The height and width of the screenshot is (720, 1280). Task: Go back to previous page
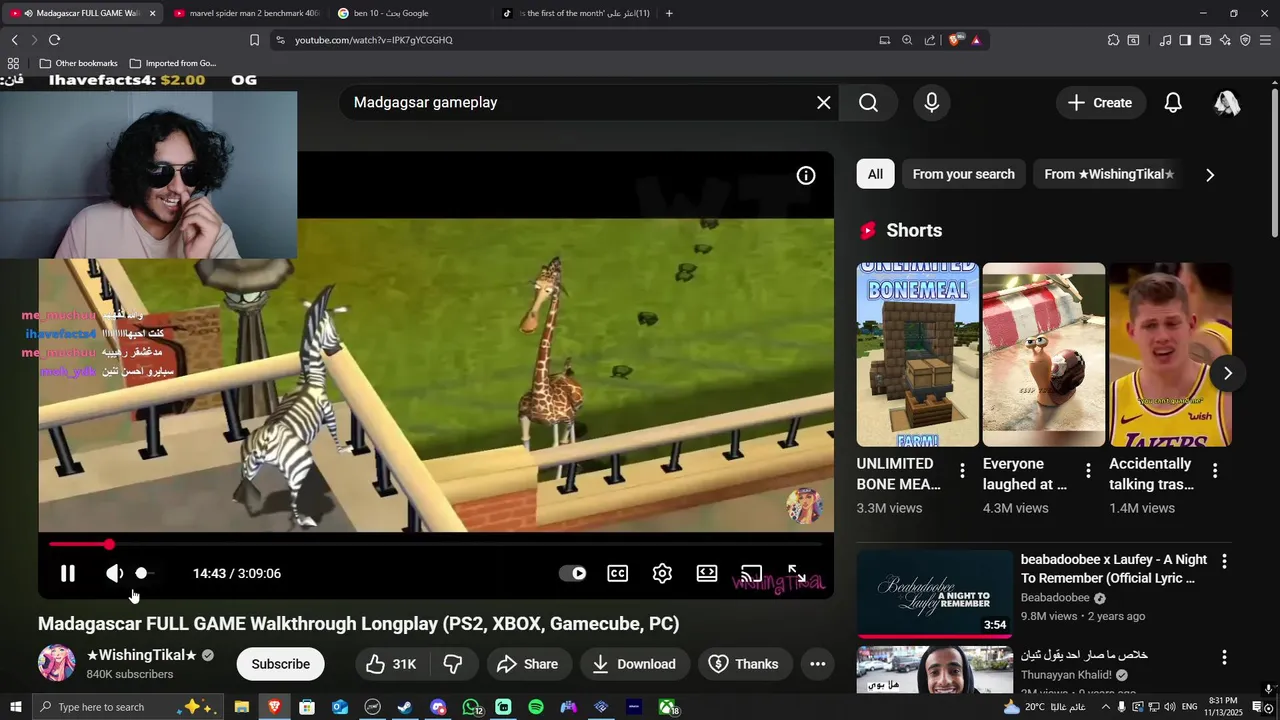(x=14, y=40)
